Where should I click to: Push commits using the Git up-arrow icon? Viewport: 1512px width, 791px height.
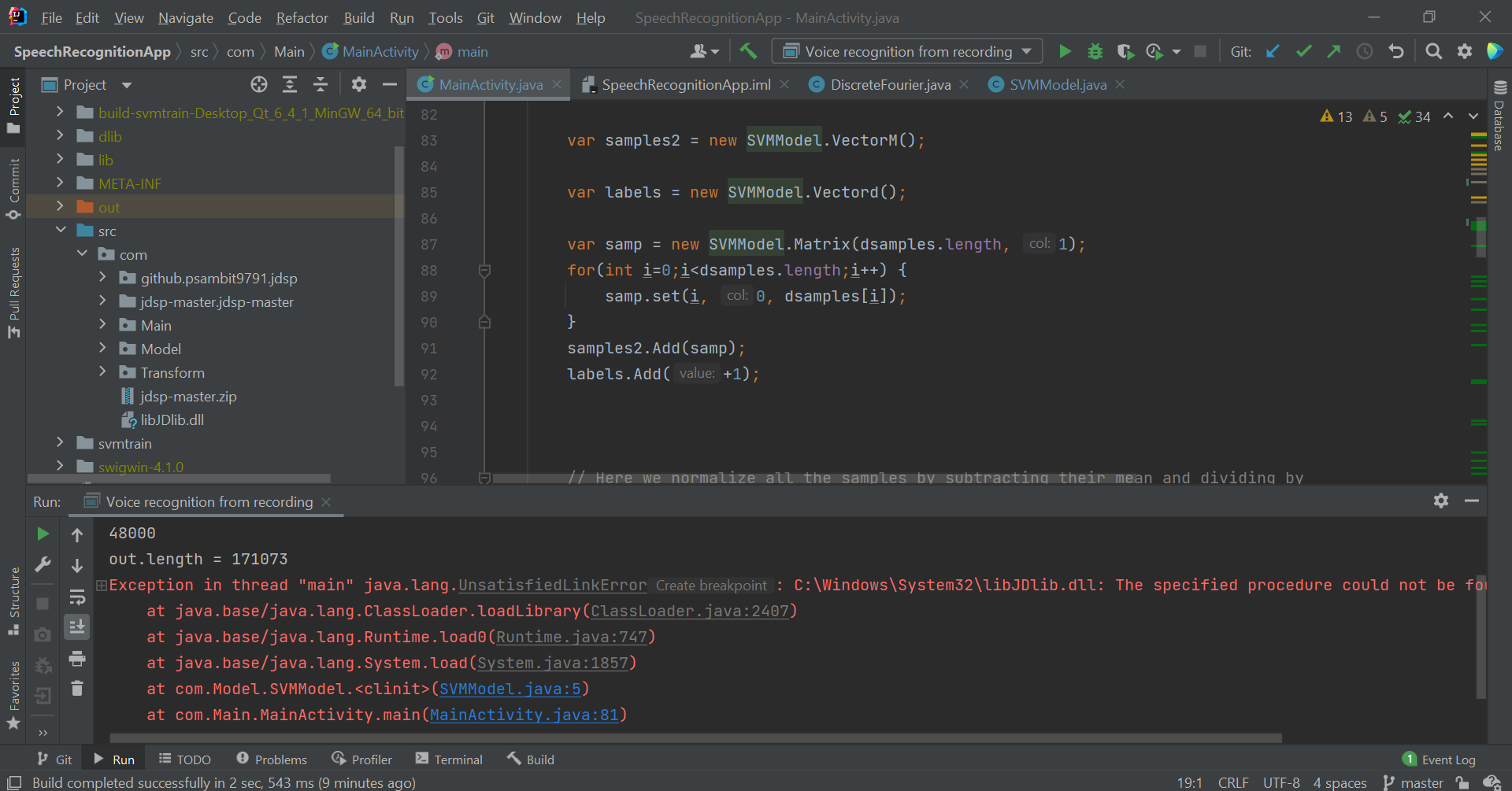pyautogui.click(x=1334, y=50)
